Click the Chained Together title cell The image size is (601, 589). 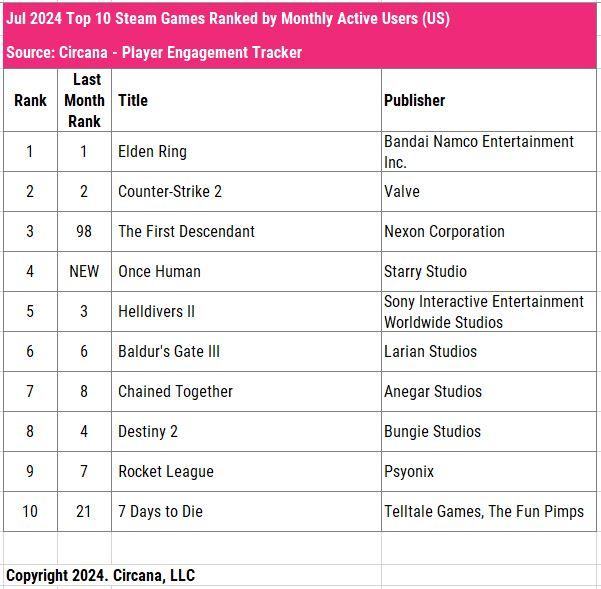pos(175,391)
